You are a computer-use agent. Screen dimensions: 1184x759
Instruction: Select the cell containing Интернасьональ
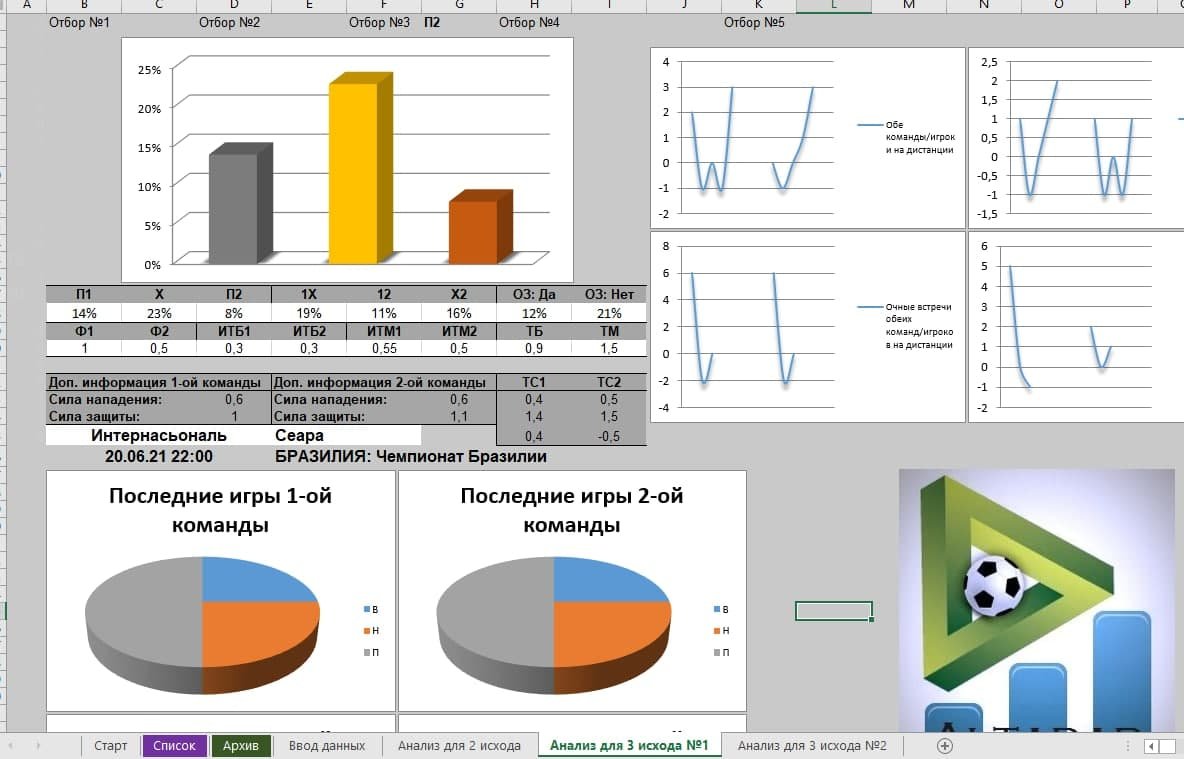(158, 436)
